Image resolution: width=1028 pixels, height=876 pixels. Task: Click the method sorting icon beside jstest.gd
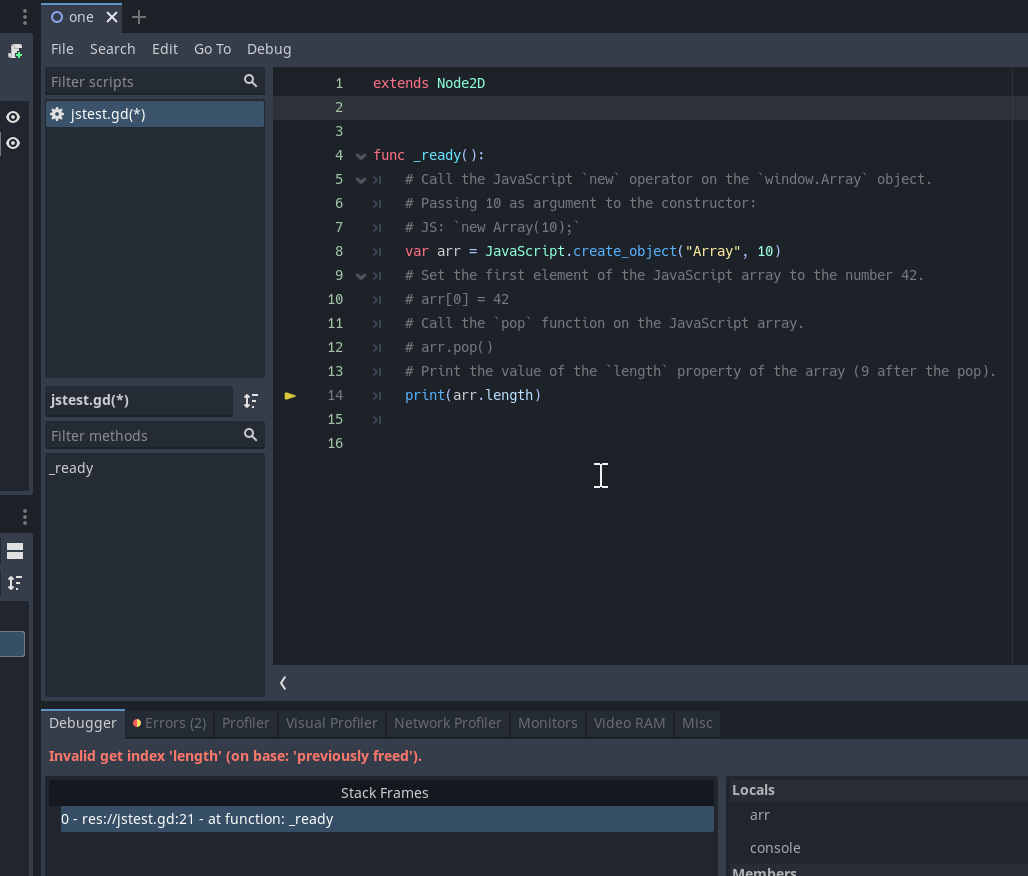pyautogui.click(x=251, y=400)
